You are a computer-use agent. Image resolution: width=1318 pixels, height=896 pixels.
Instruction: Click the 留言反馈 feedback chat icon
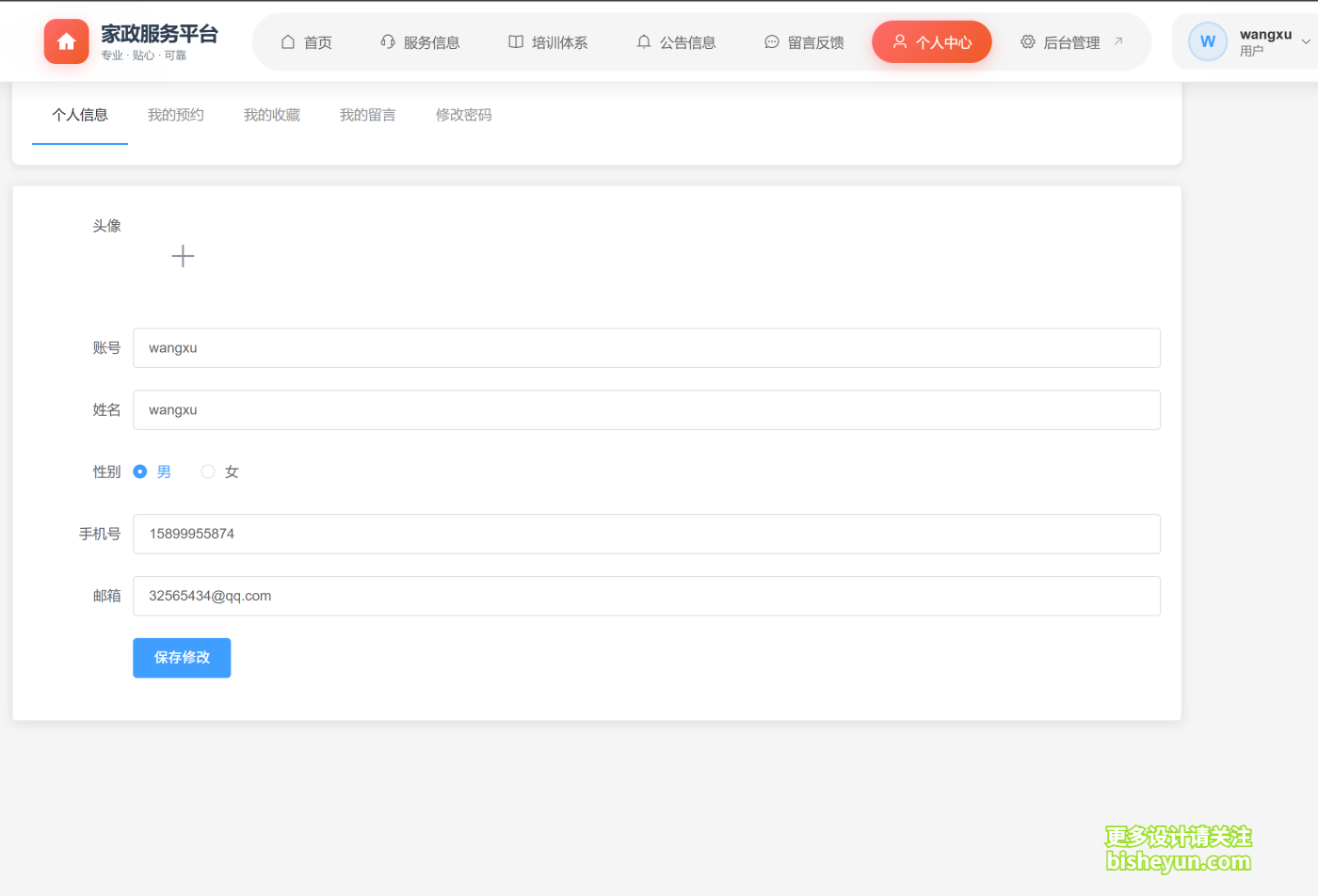pyautogui.click(x=772, y=41)
